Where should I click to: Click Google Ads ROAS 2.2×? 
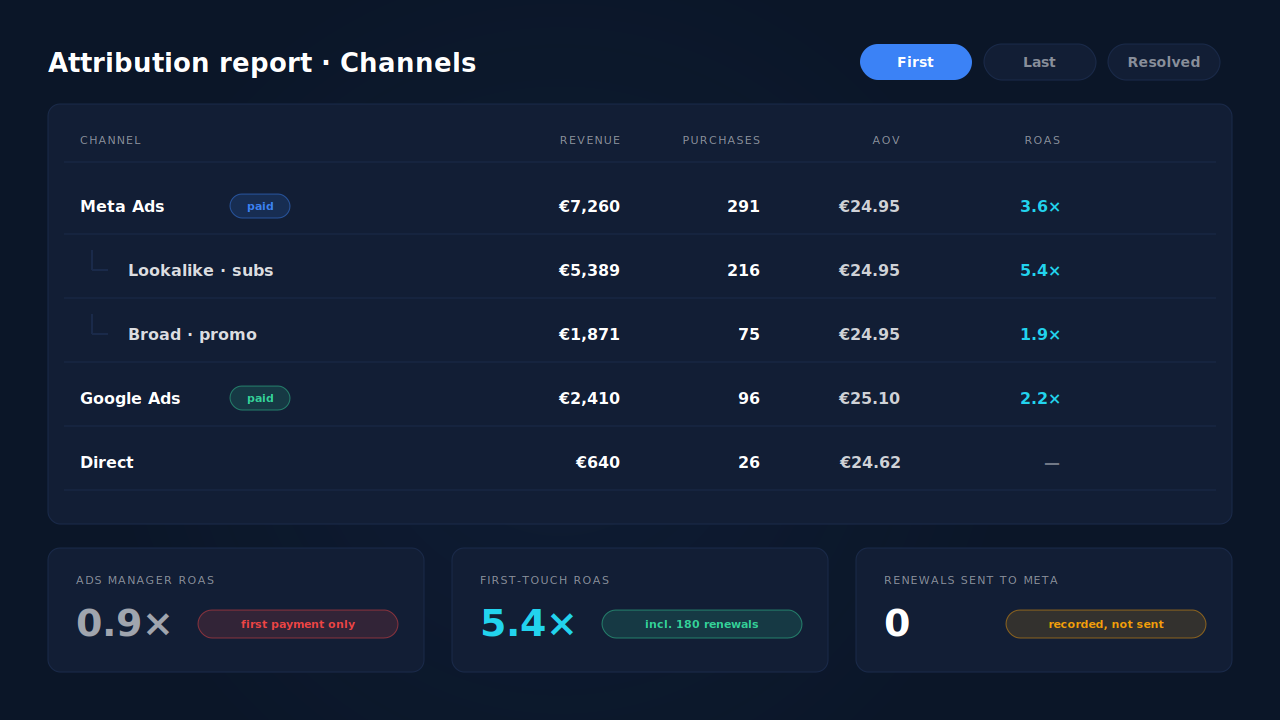coord(1040,398)
